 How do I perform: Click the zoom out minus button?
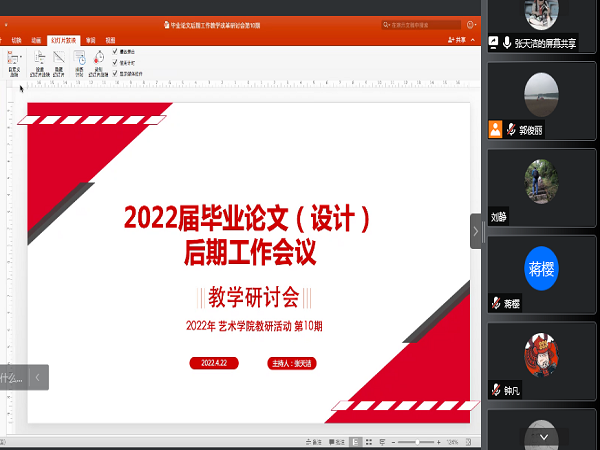(393, 442)
